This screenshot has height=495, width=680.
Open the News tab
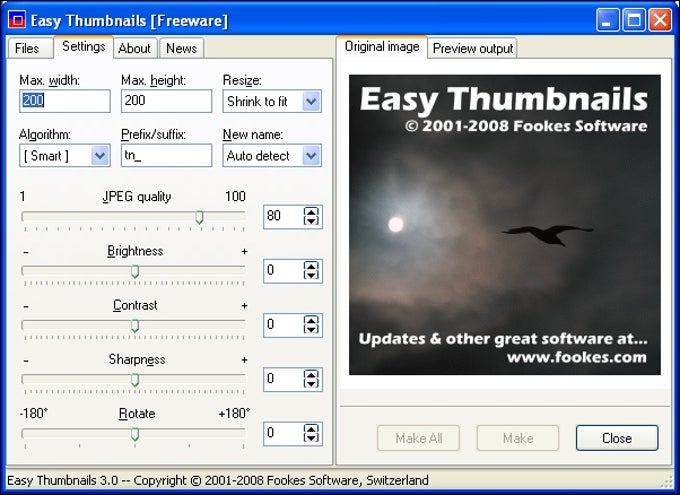coord(181,48)
